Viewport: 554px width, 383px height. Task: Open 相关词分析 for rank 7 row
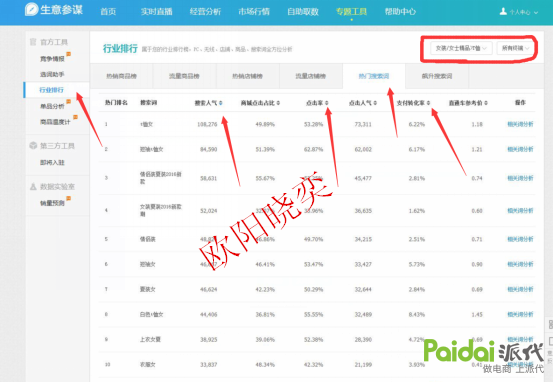[x=520, y=289]
